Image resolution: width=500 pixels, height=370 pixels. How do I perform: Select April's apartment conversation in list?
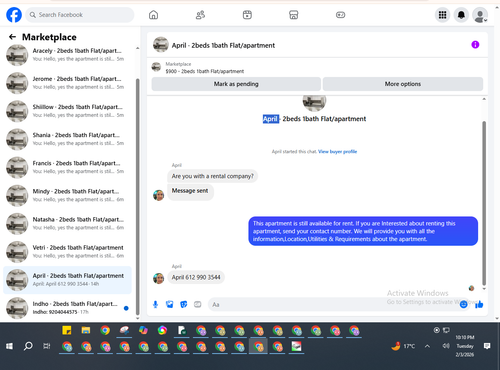click(x=68, y=280)
